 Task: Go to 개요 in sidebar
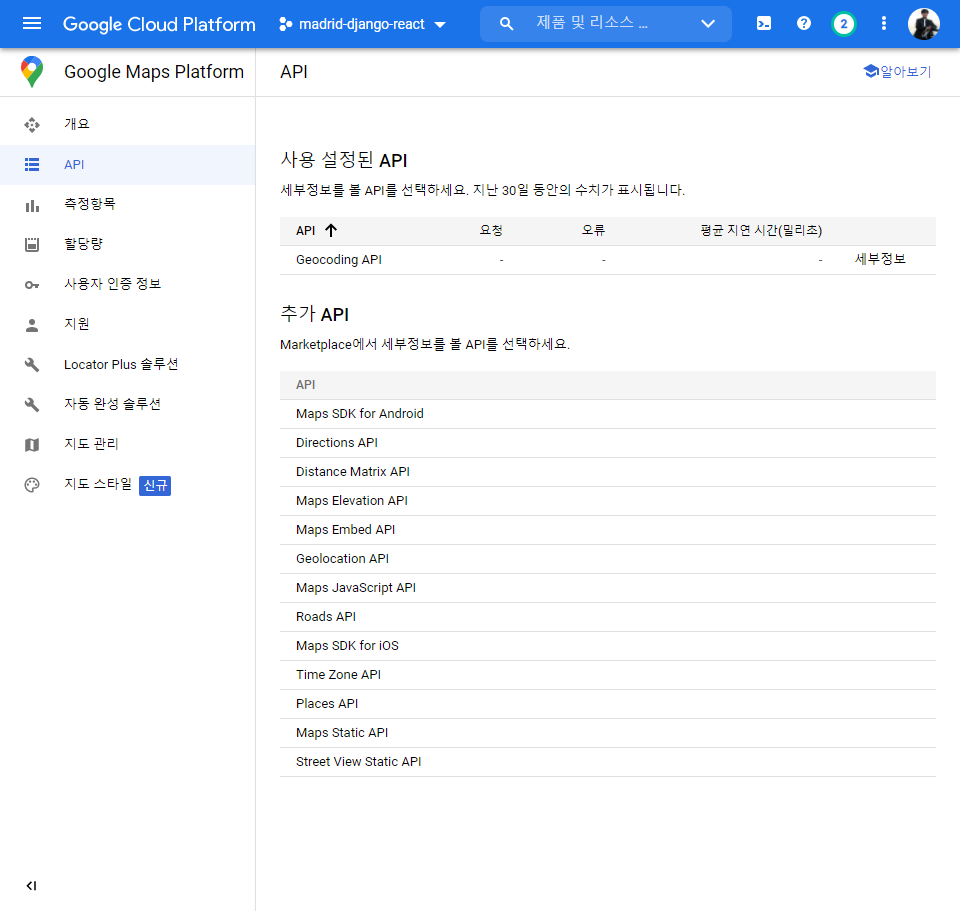[x=127, y=124]
